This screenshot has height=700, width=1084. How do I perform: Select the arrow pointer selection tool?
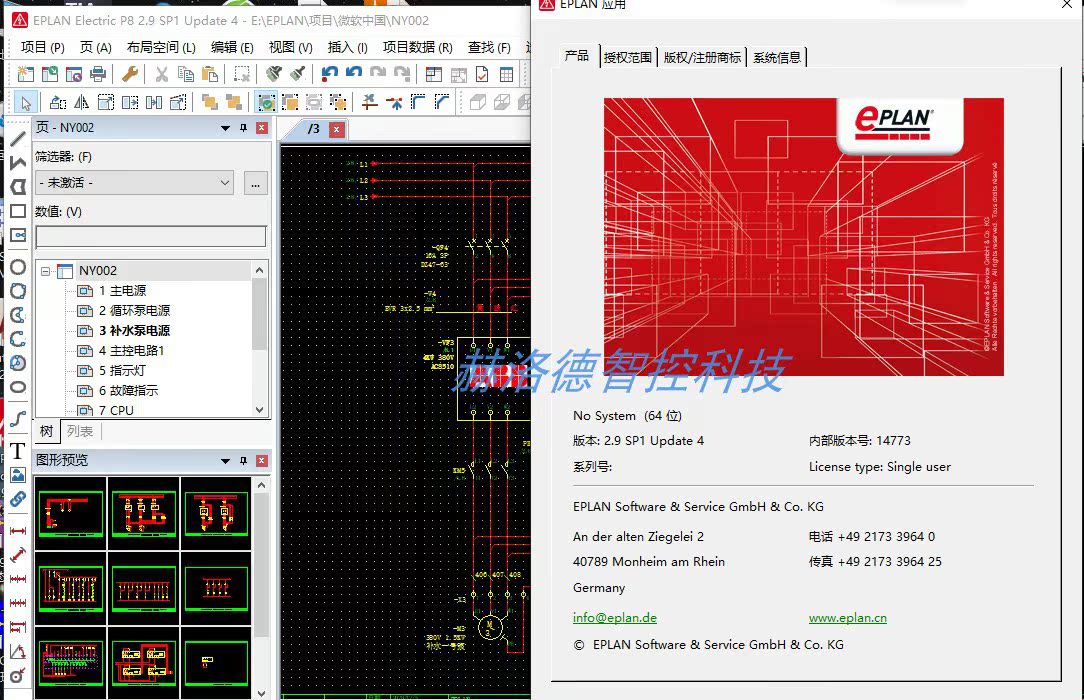tap(26, 103)
